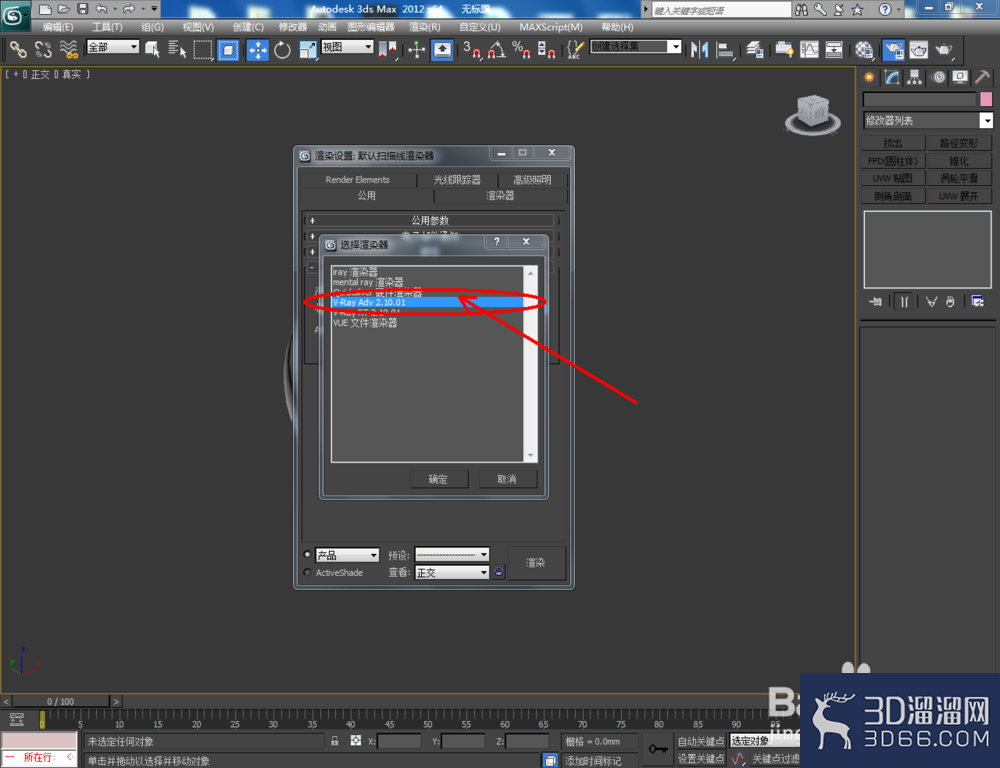Activate the Select and Rotate tool
Image resolution: width=1000 pixels, height=768 pixels.
click(x=283, y=49)
